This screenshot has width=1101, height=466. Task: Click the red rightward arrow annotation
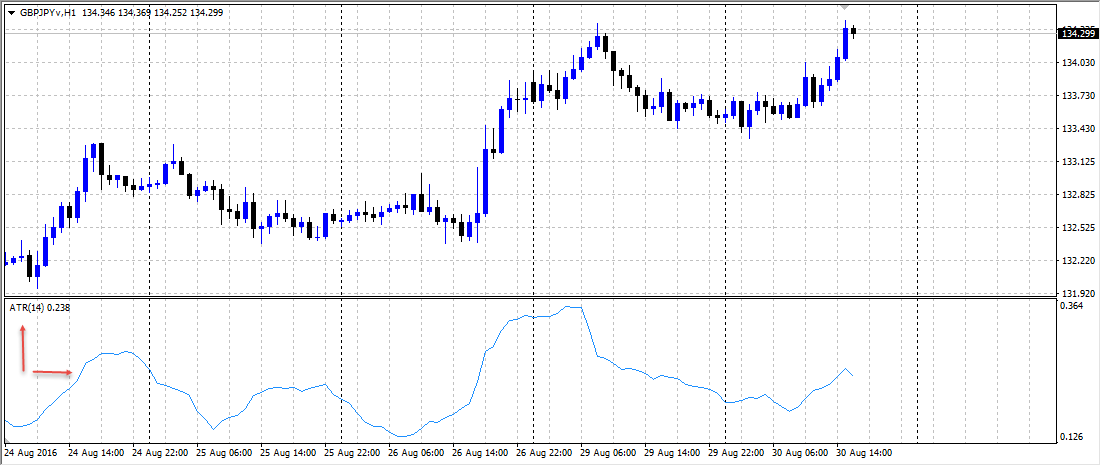52,373
